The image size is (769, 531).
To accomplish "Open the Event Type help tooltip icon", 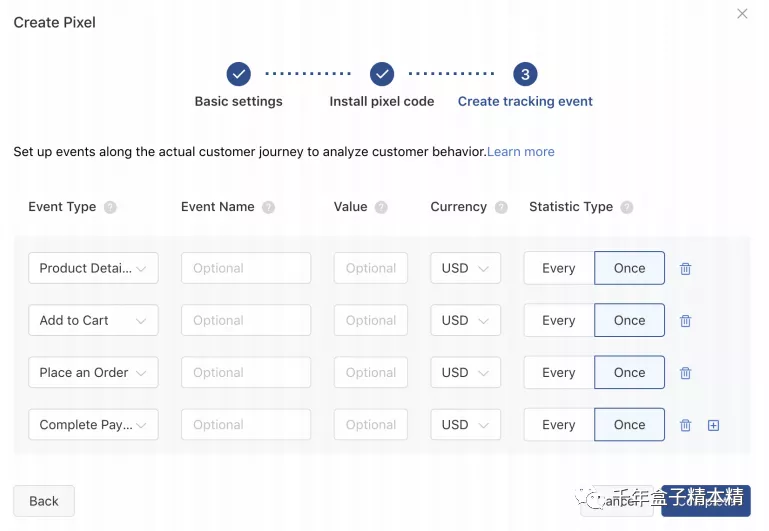I will 110,207.
